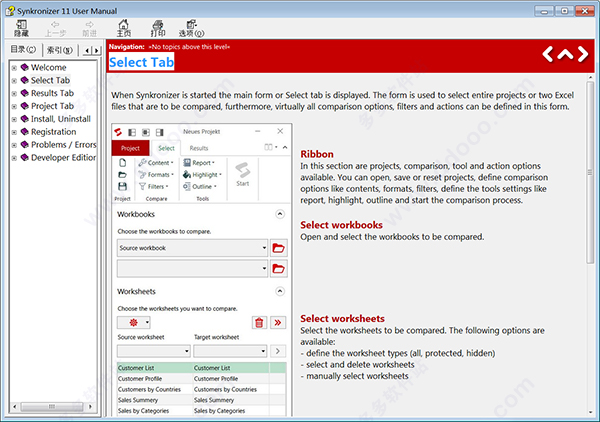Click the Save project disk icon in ribbon

coord(122,186)
